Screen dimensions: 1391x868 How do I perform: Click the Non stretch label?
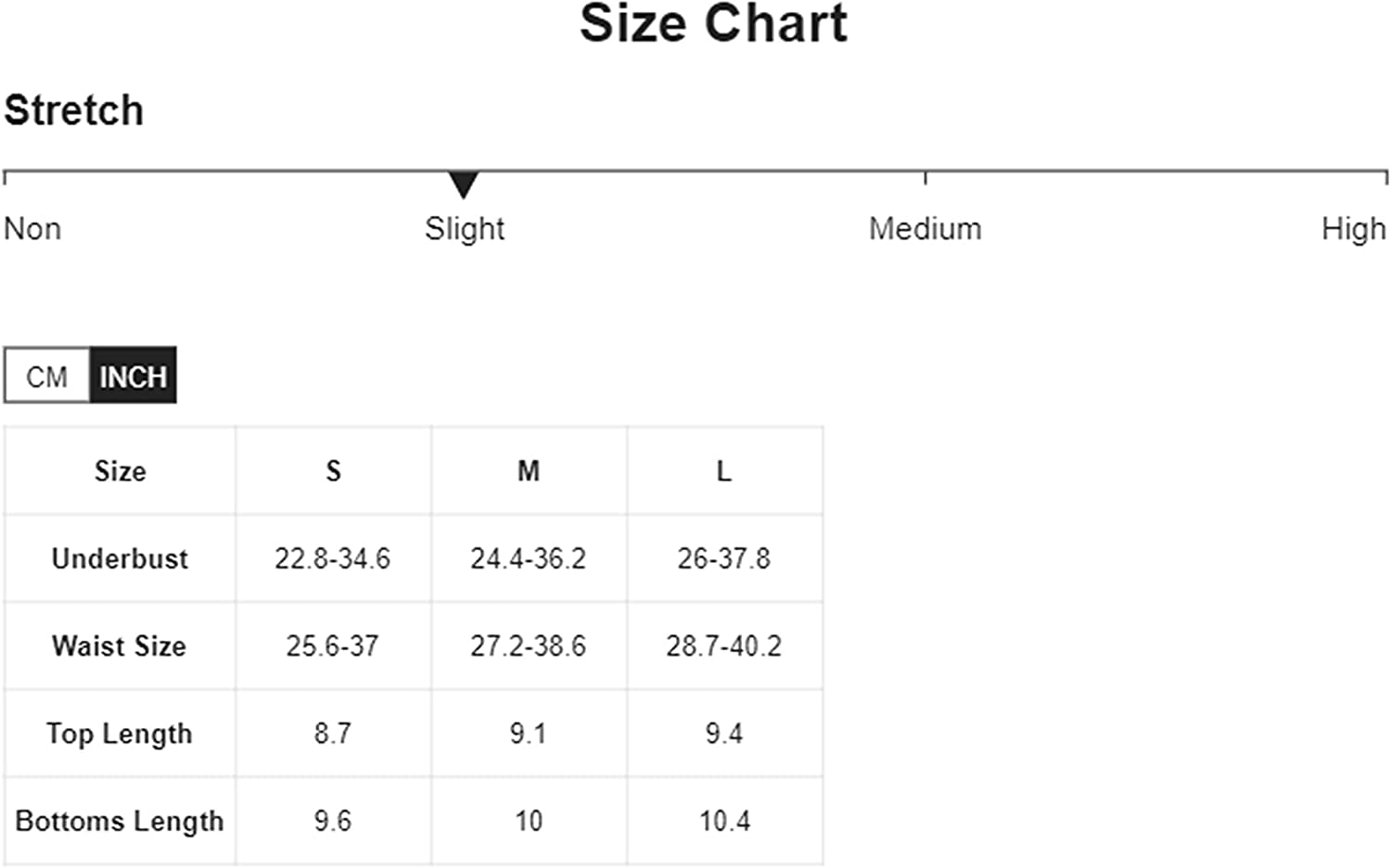(x=32, y=228)
